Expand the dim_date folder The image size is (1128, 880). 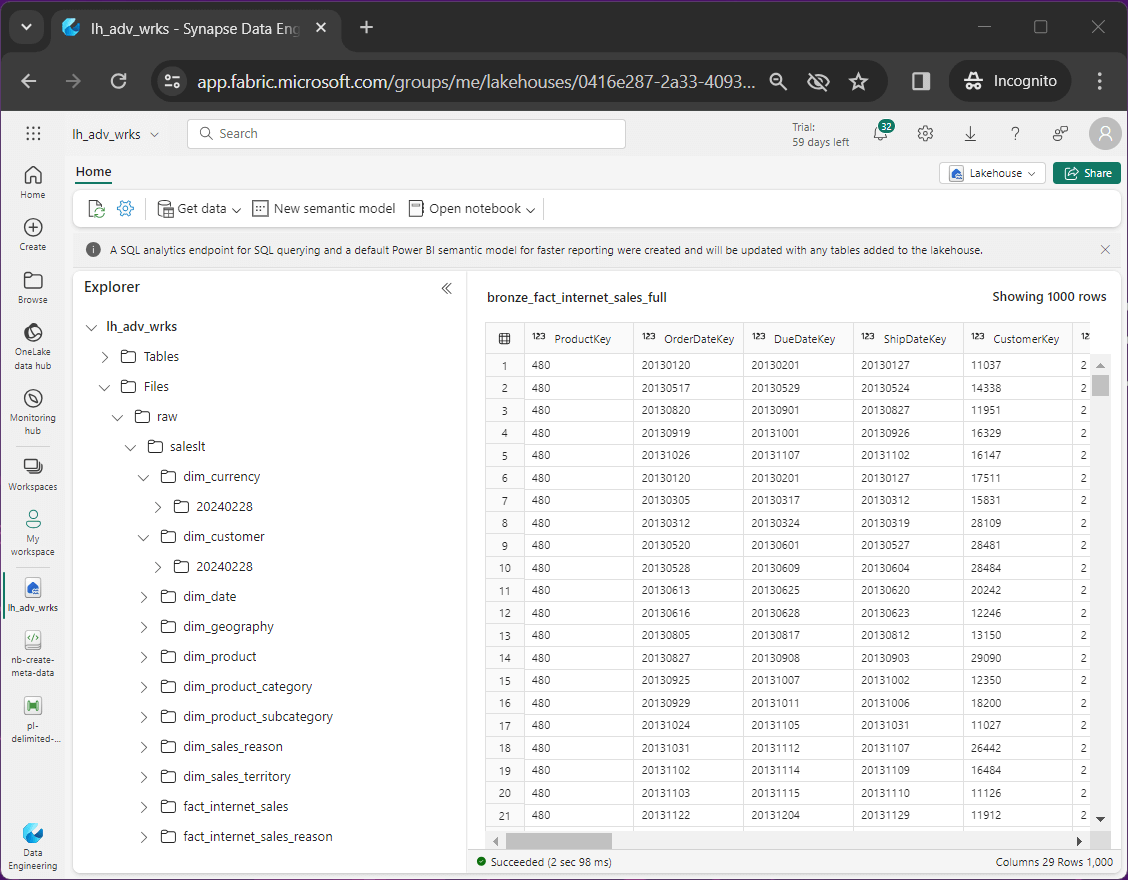(x=144, y=597)
